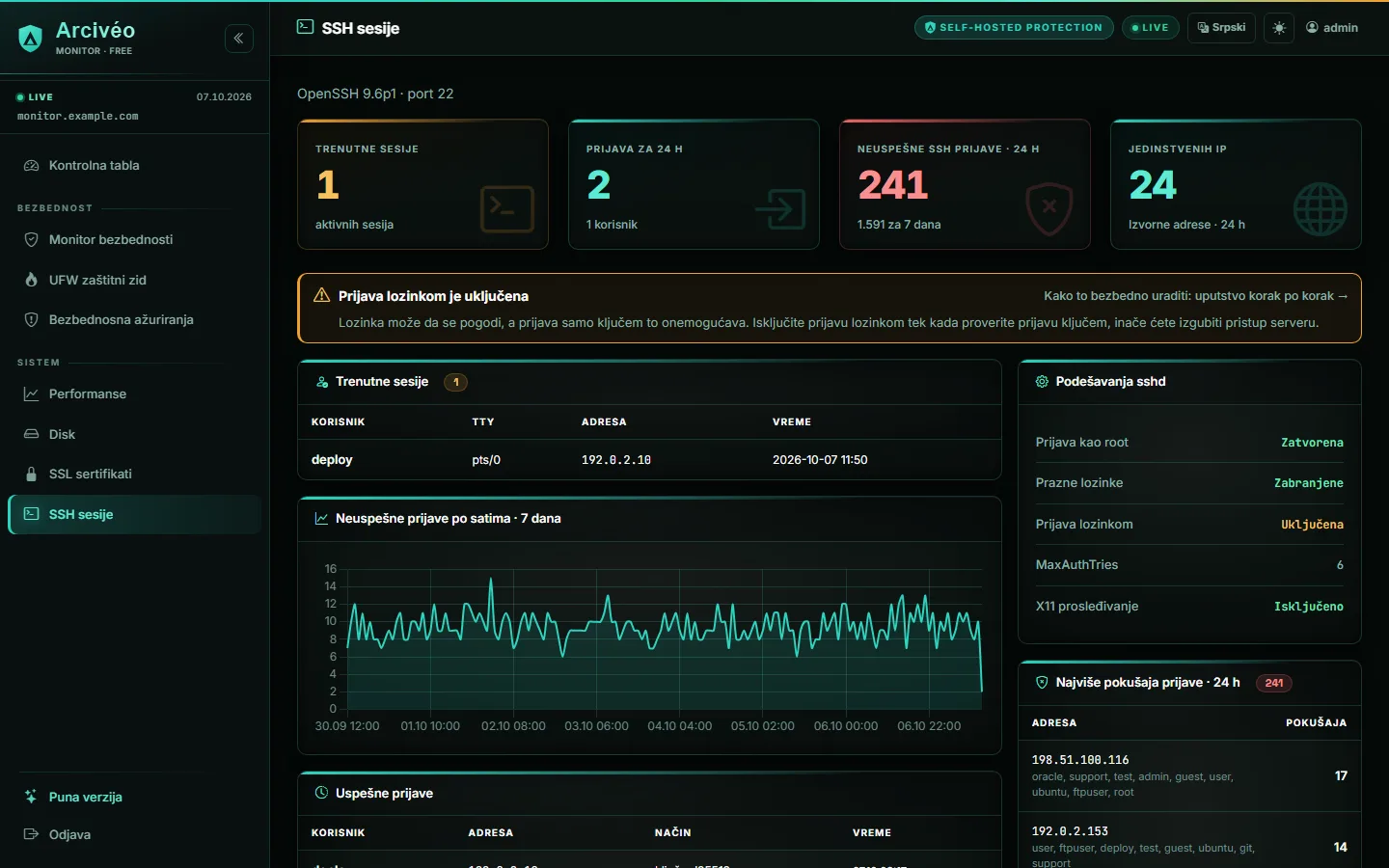
Task: Click 'Zatvorena' status for Prijava kao root
Action: point(1312,443)
